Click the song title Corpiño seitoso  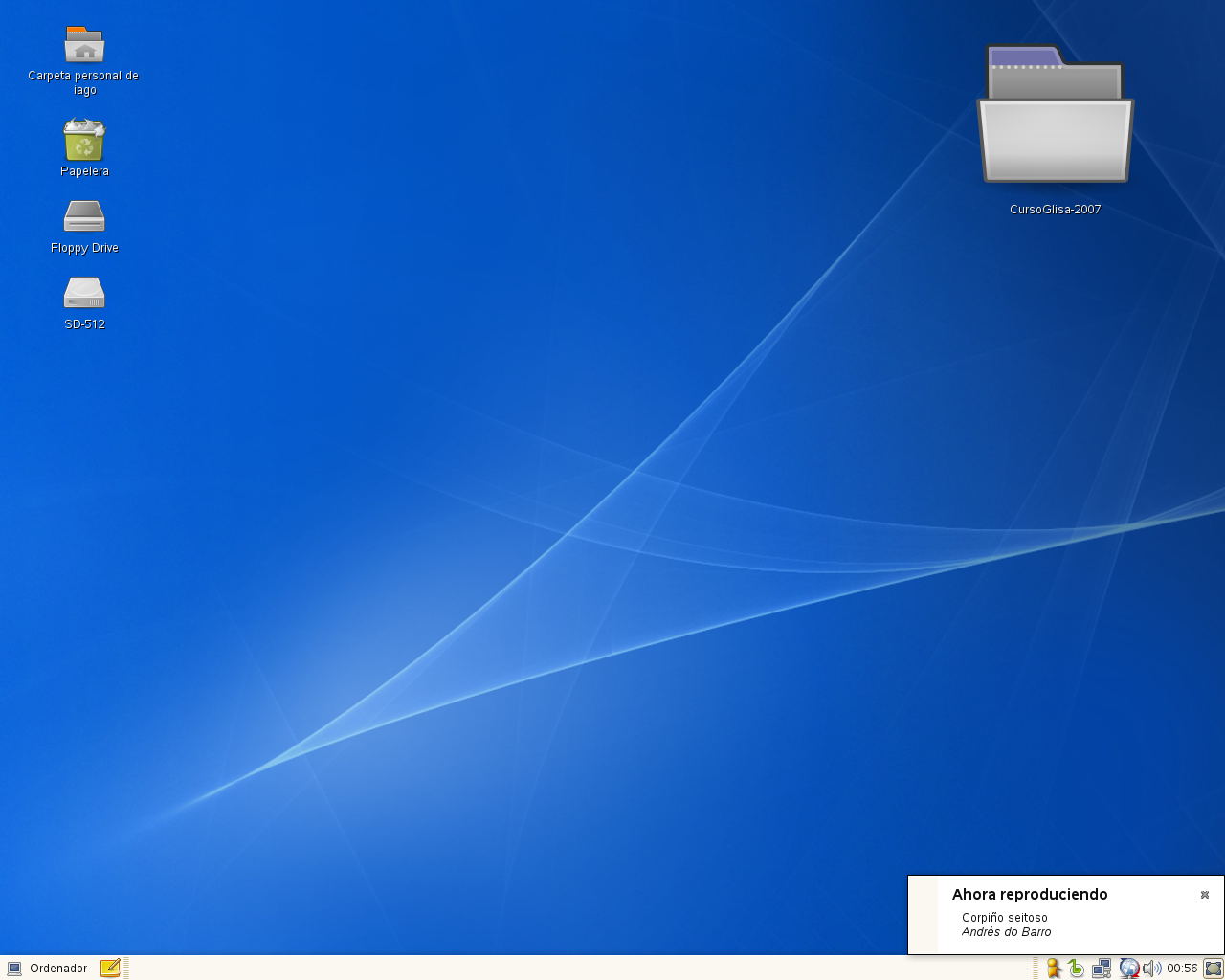[1005, 918]
